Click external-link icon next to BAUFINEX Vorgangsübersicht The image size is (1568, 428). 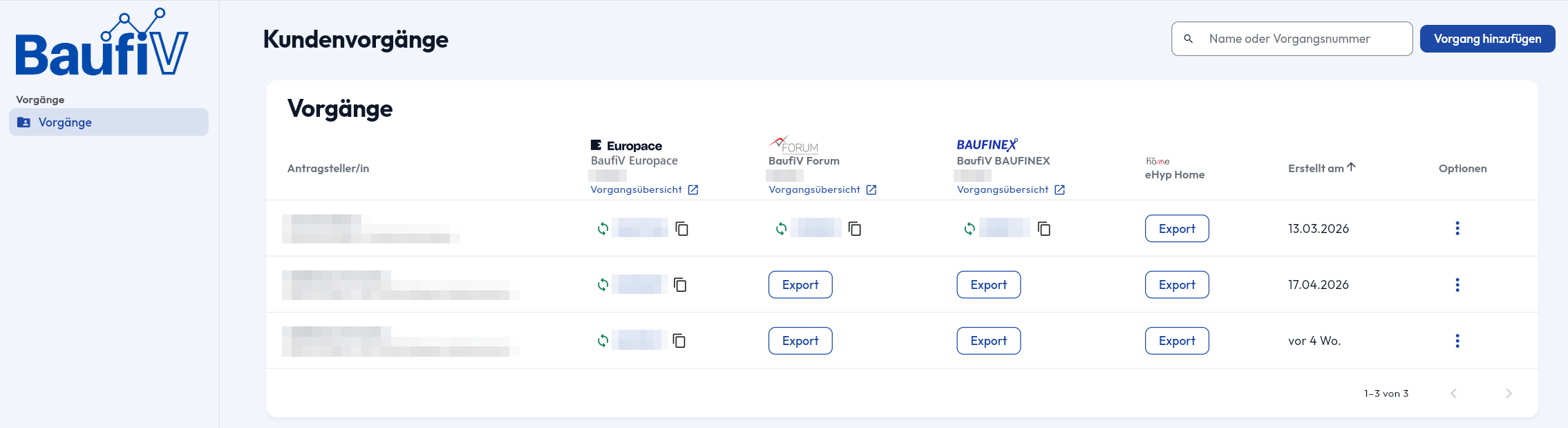(x=1059, y=189)
